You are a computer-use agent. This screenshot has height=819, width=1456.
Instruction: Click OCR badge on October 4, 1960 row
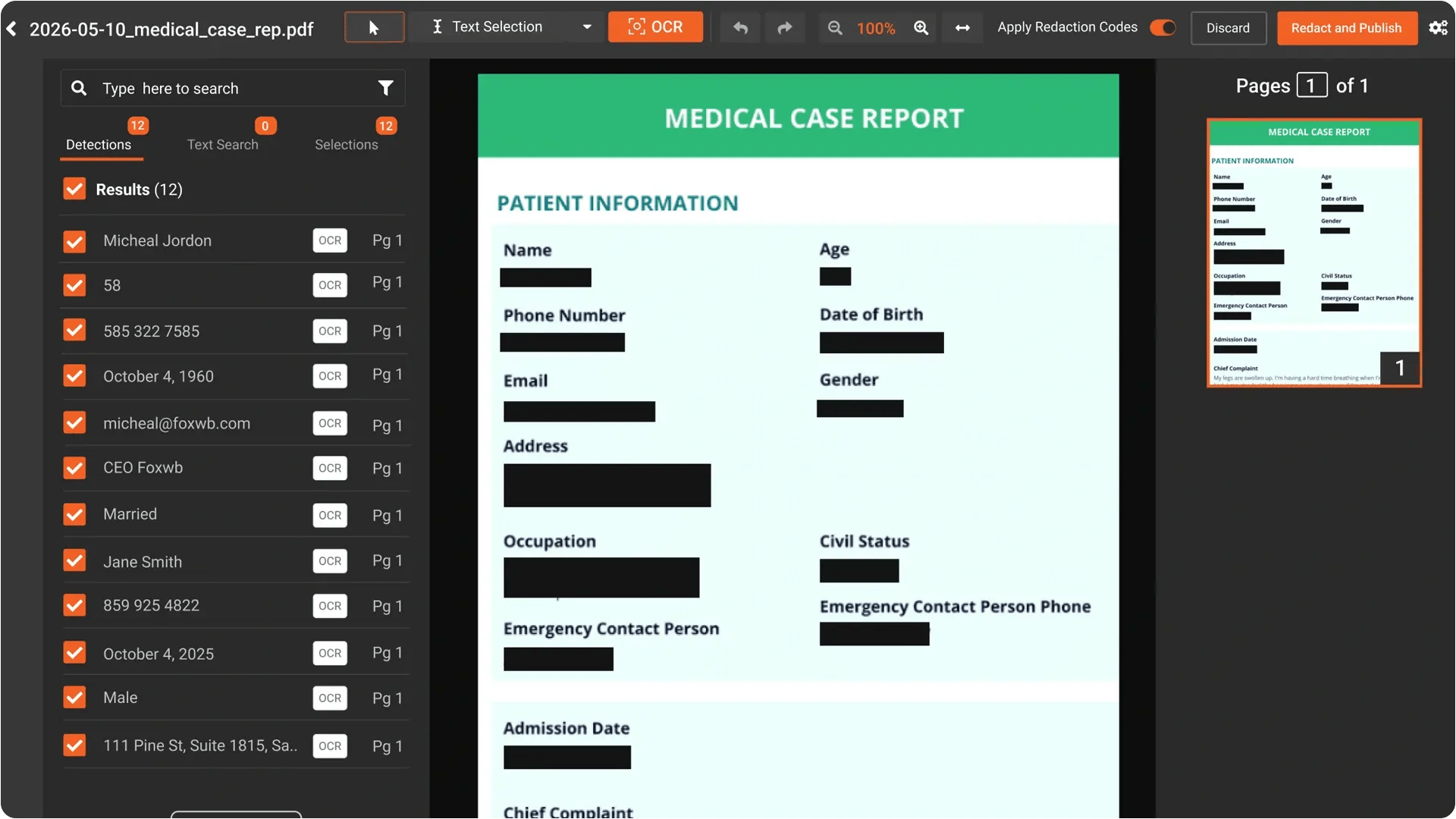tap(330, 376)
